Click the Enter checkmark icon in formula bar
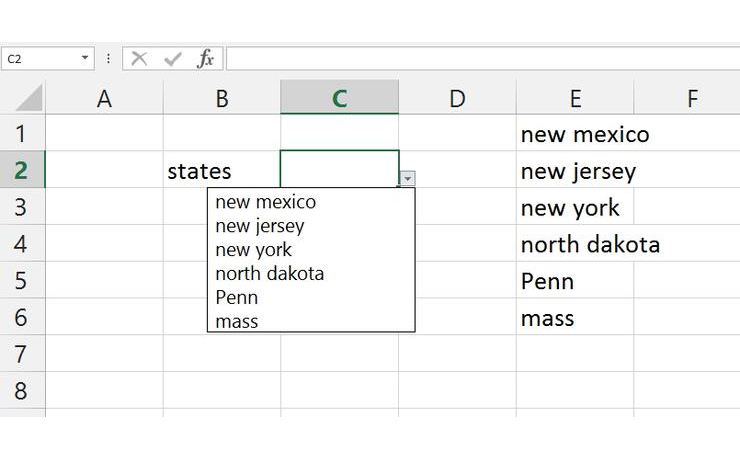Screen dimensions: 740x460 172,59
